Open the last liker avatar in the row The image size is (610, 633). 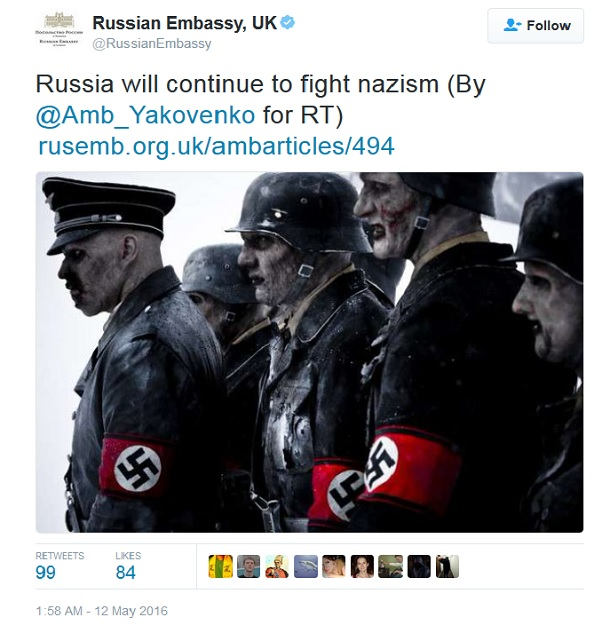447,566
